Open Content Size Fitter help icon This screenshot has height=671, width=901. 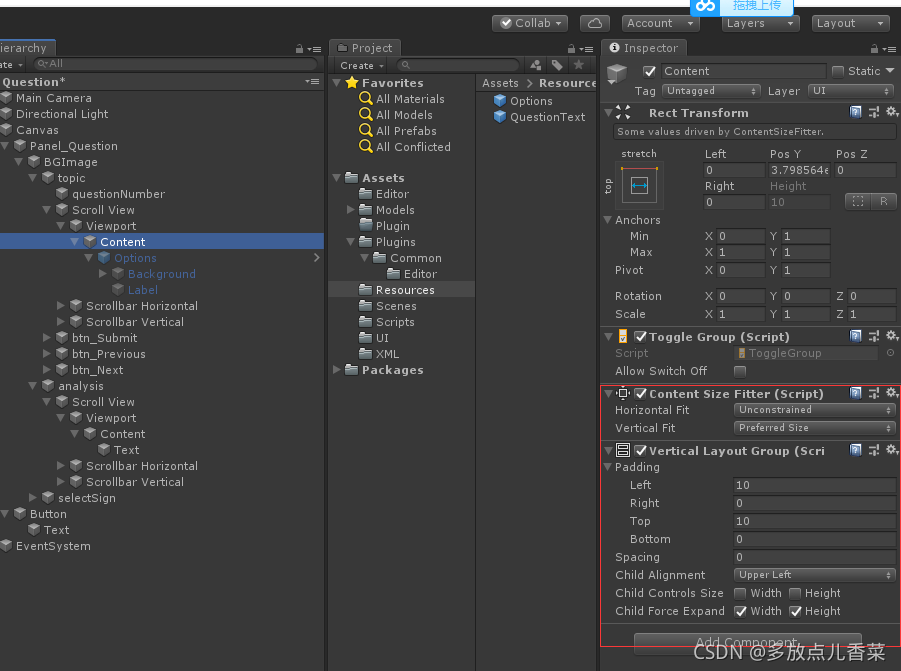(x=856, y=393)
